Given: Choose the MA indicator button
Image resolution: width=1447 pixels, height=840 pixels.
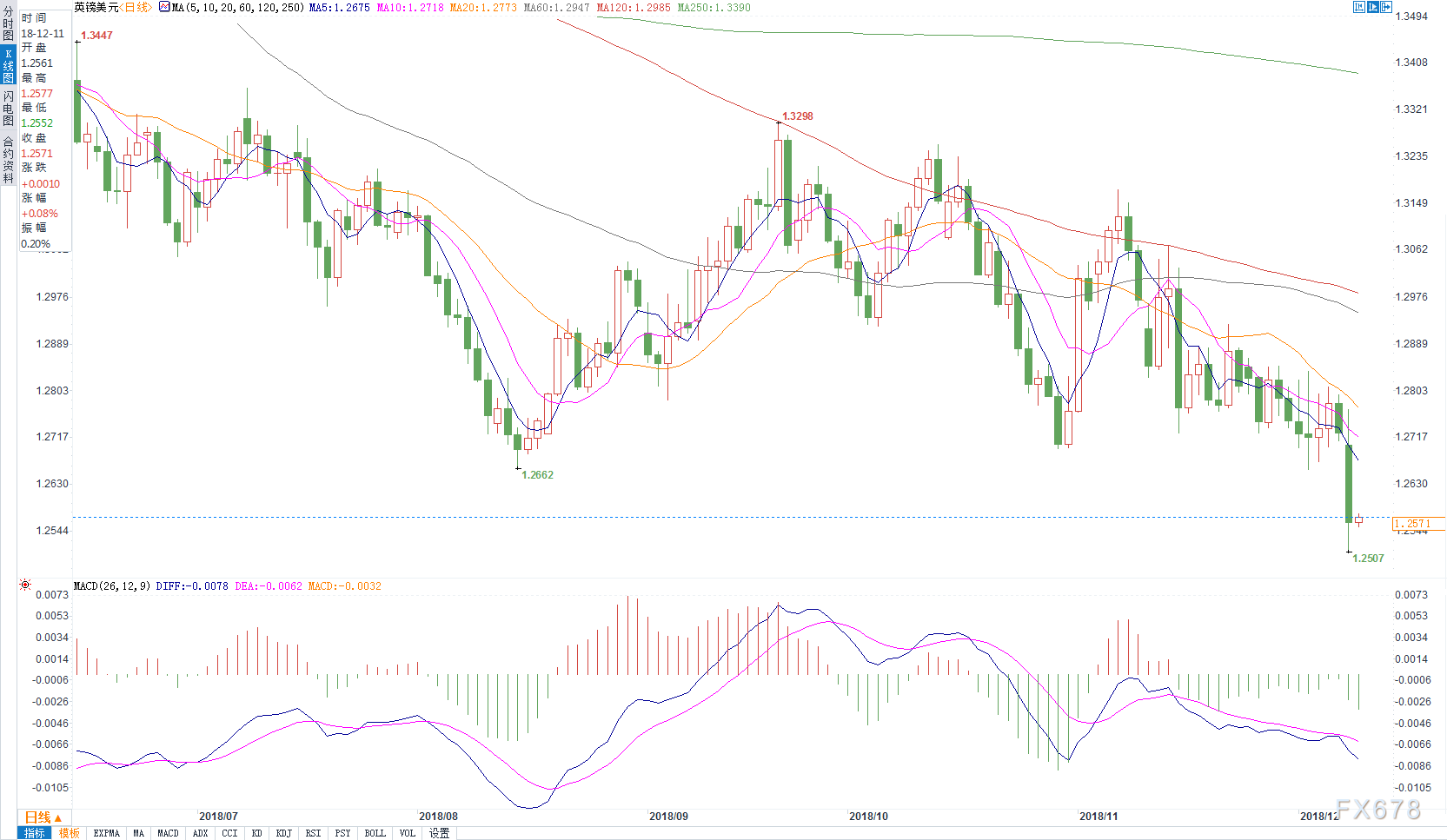Looking at the screenshot, I should 139,833.
